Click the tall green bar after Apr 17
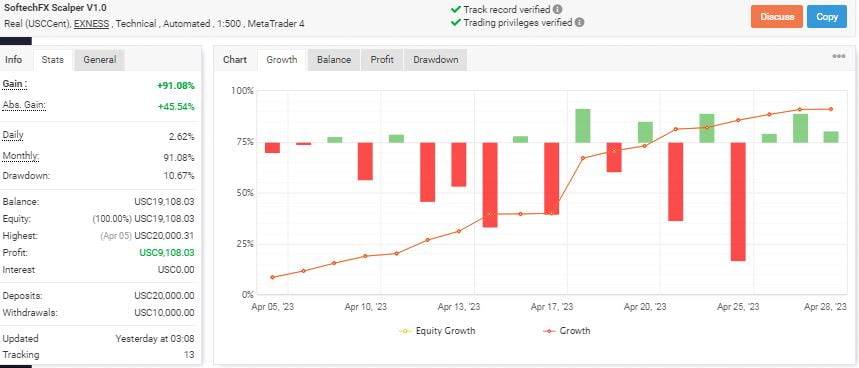This screenshot has height=368, width=859. pos(583,126)
